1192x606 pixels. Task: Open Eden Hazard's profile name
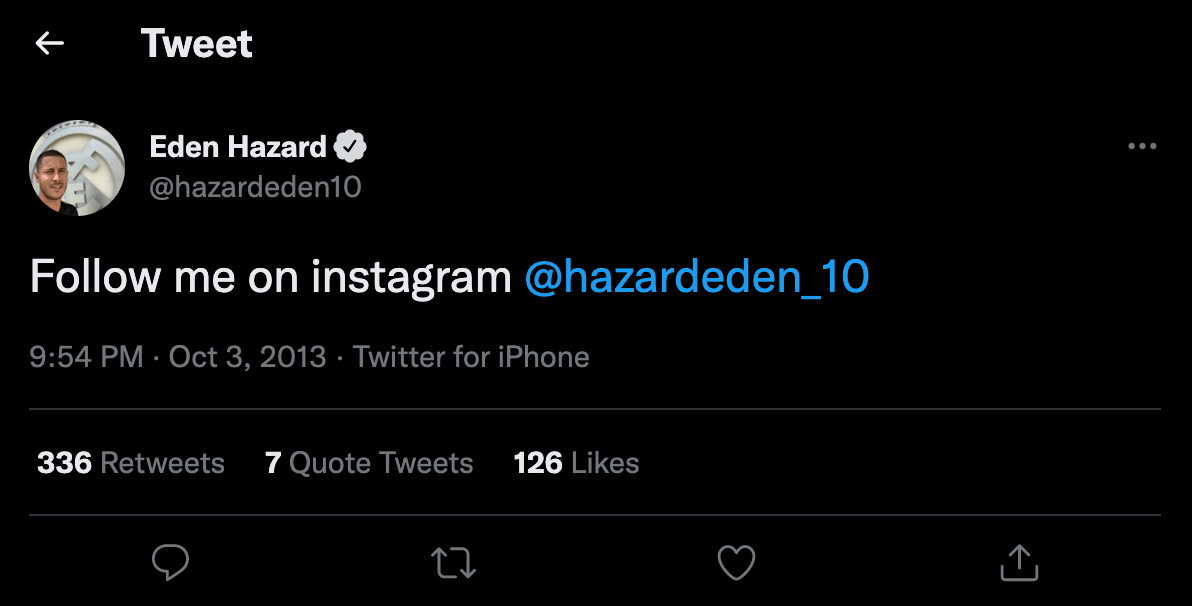pyautogui.click(x=240, y=145)
